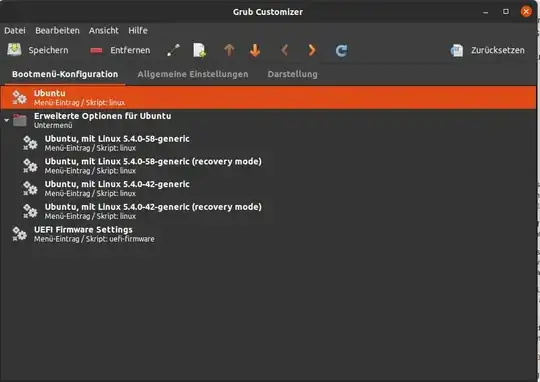This screenshot has height=382, width=540.
Task: Click gear icon beside Linux 5.4.0-42-generic
Action: [x=30, y=188]
